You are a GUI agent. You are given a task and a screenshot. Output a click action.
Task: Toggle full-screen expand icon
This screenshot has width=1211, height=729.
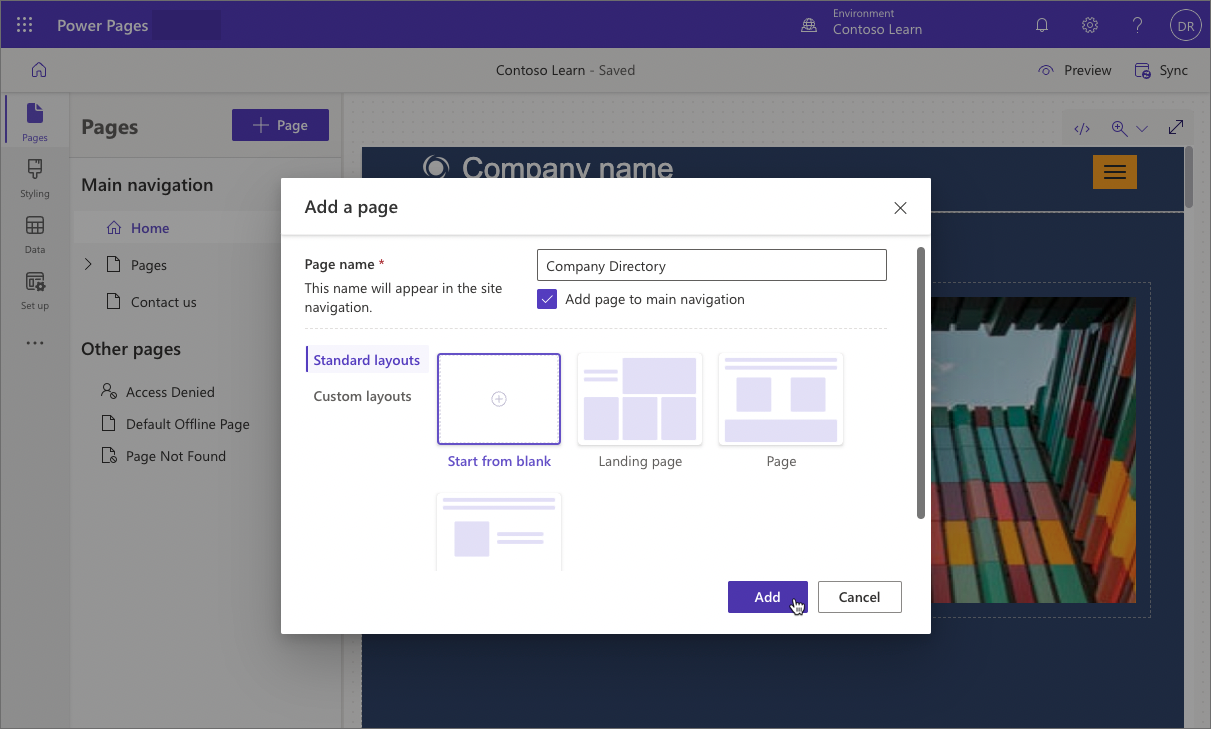(1176, 127)
